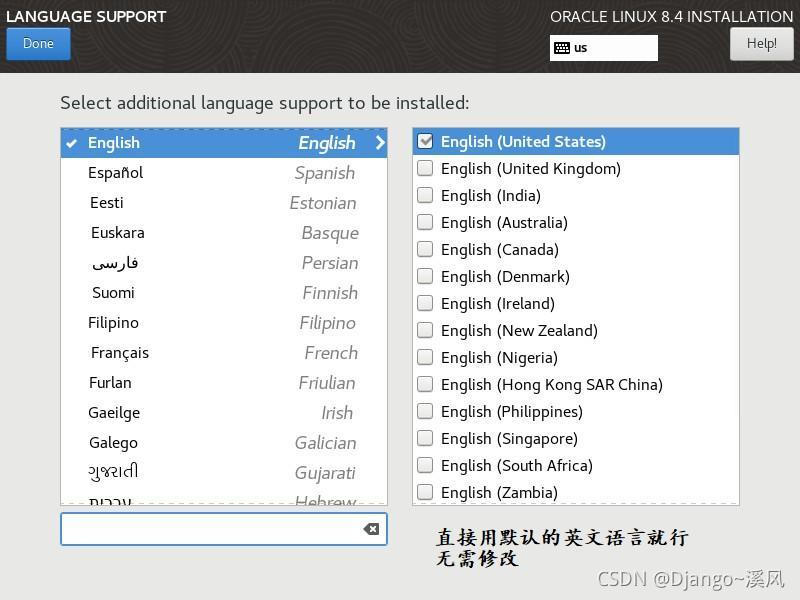Focus the language search input field
The width and height of the screenshot is (800, 600).
click(223, 529)
